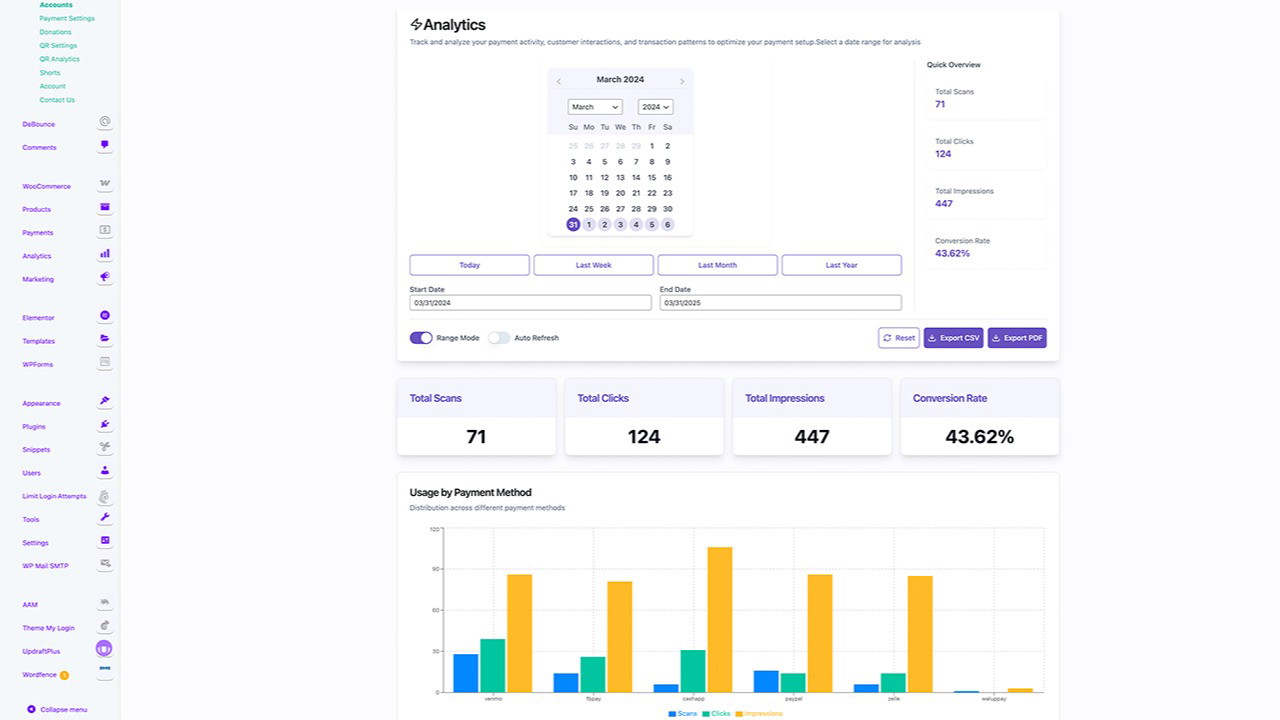This screenshot has height=720, width=1280.
Task: Go to next month in calendar
Action: [682, 81]
